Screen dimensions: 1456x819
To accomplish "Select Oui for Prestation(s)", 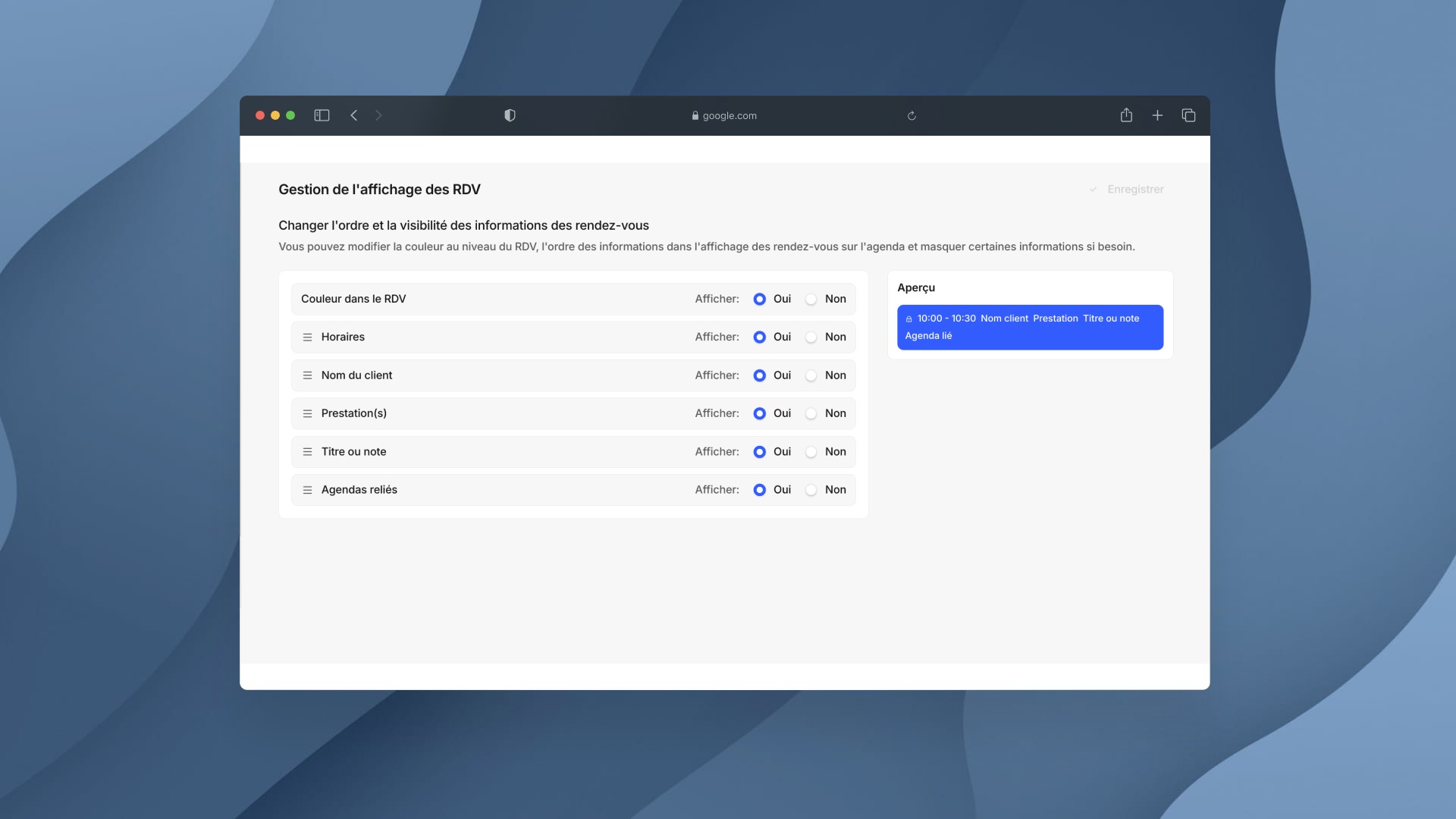I will (x=759, y=414).
